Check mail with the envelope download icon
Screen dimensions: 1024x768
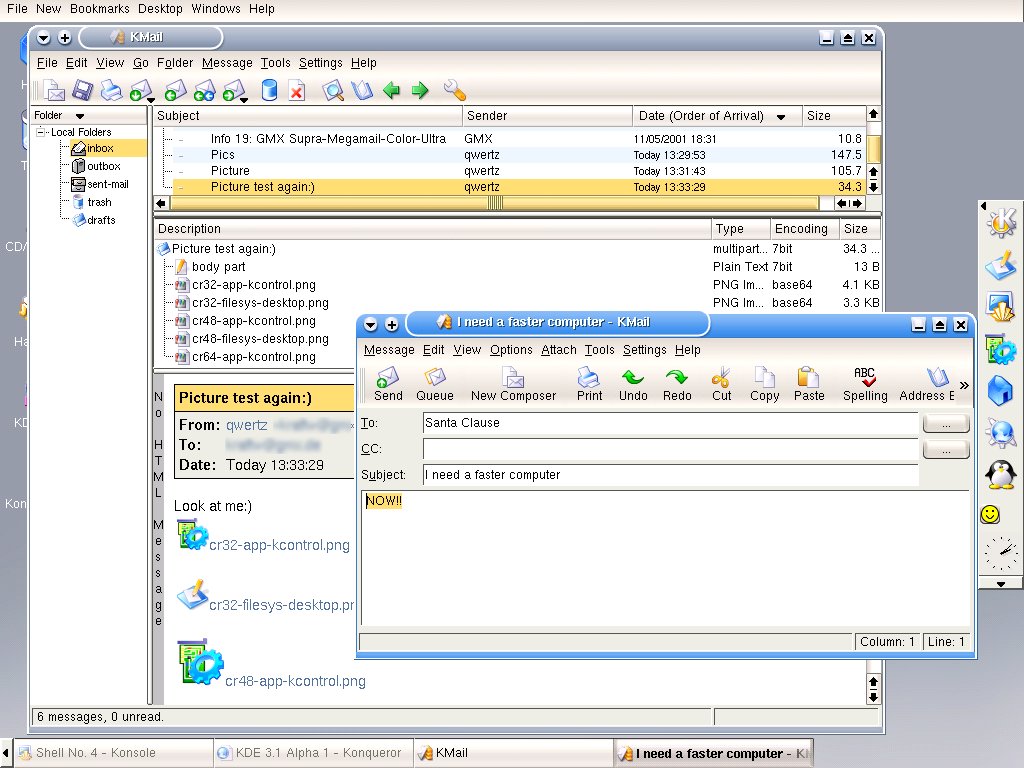coord(139,90)
